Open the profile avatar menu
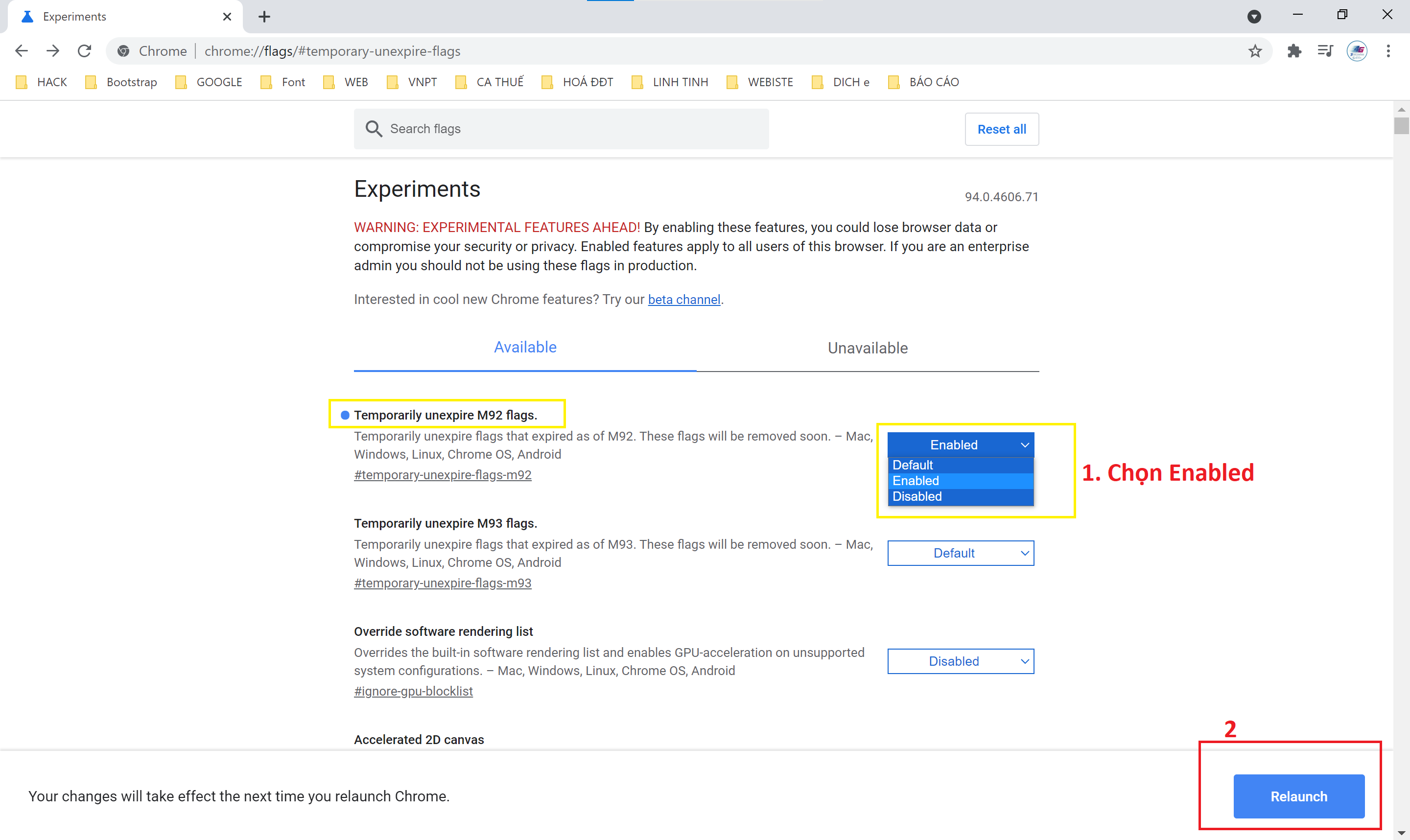 tap(1357, 51)
